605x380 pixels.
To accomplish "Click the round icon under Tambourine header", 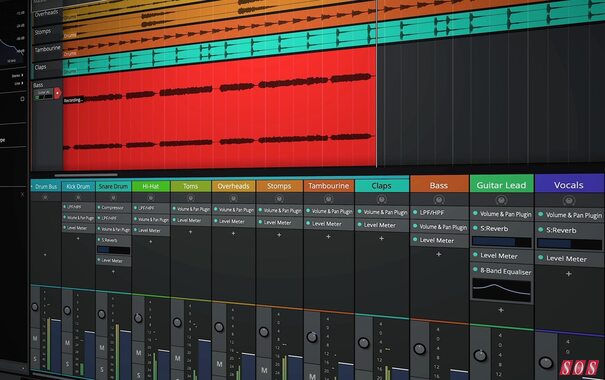I will [328, 199].
